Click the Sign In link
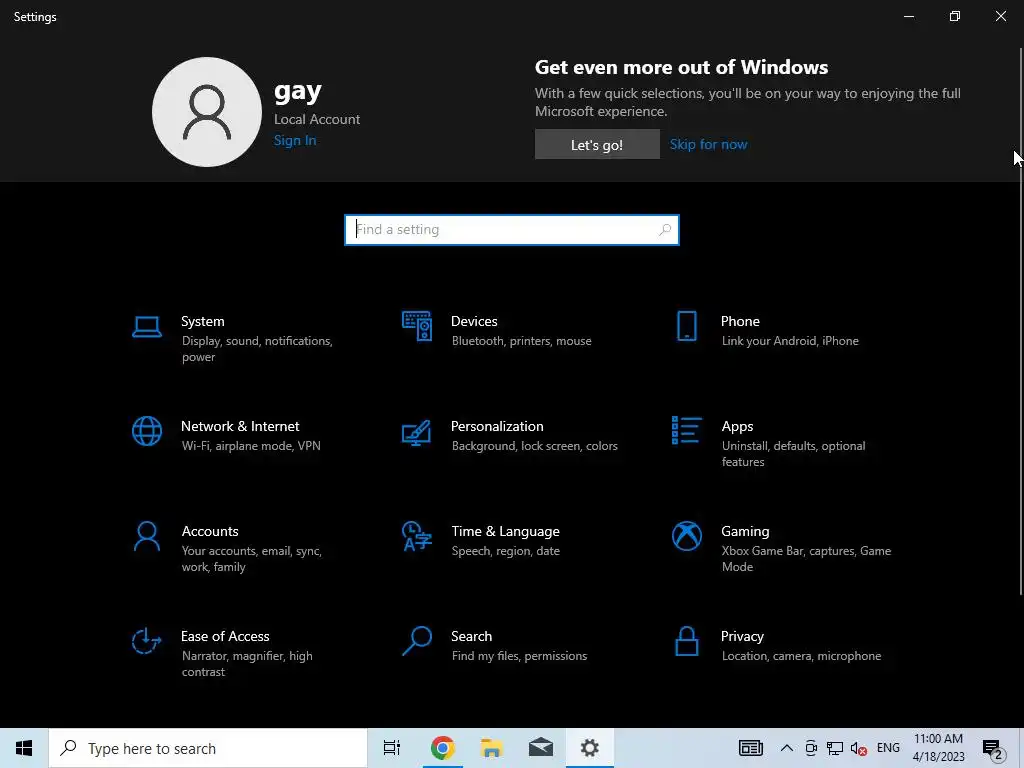Screen dimensions: 1024x768 (x=295, y=140)
